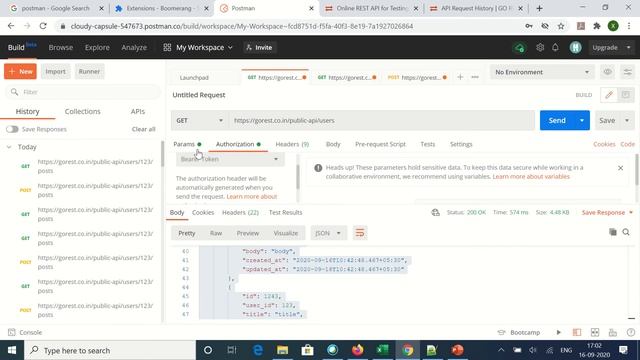Open Save Response dropdown
640x360 pixels.
pyautogui.click(x=607, y=212)
